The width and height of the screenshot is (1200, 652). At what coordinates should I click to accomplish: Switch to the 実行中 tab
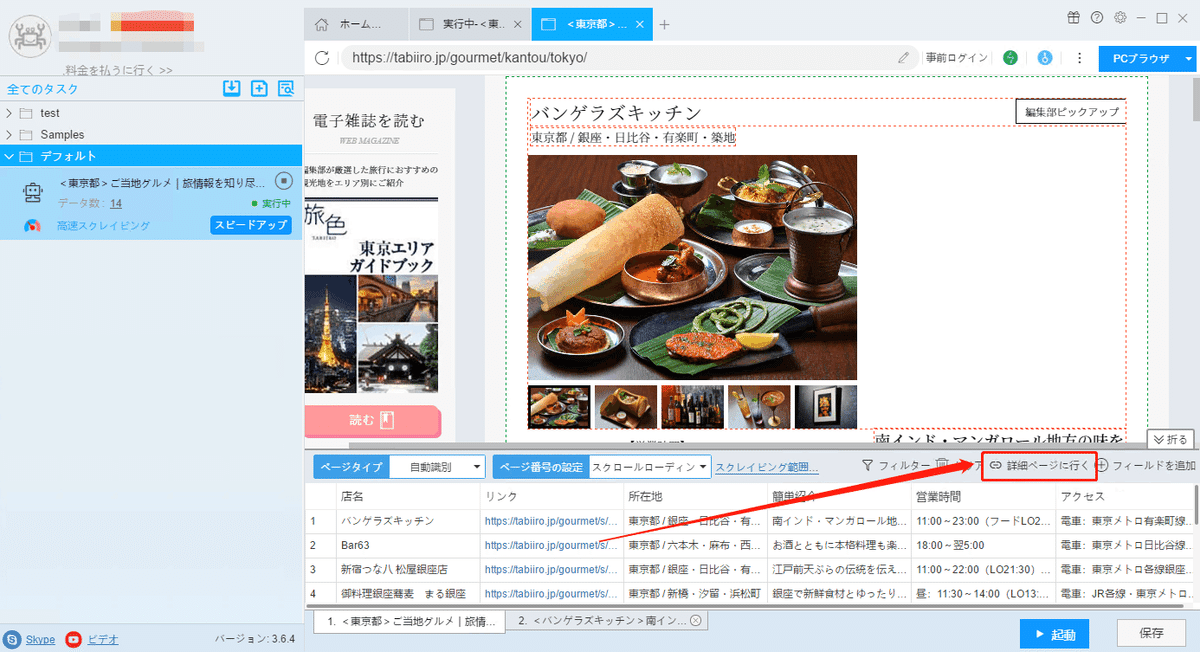pos(470,24)
